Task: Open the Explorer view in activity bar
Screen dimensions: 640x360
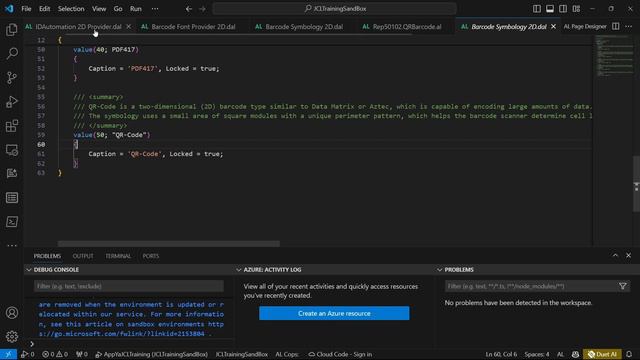Action: [12, 29]
